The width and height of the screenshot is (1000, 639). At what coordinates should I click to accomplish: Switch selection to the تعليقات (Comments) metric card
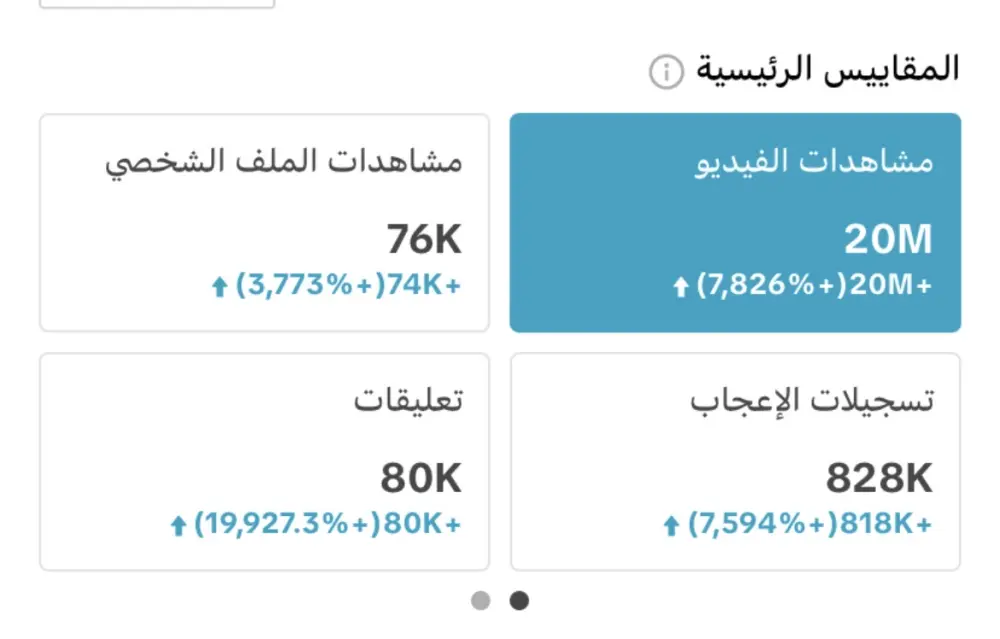[x=265, y=460]
